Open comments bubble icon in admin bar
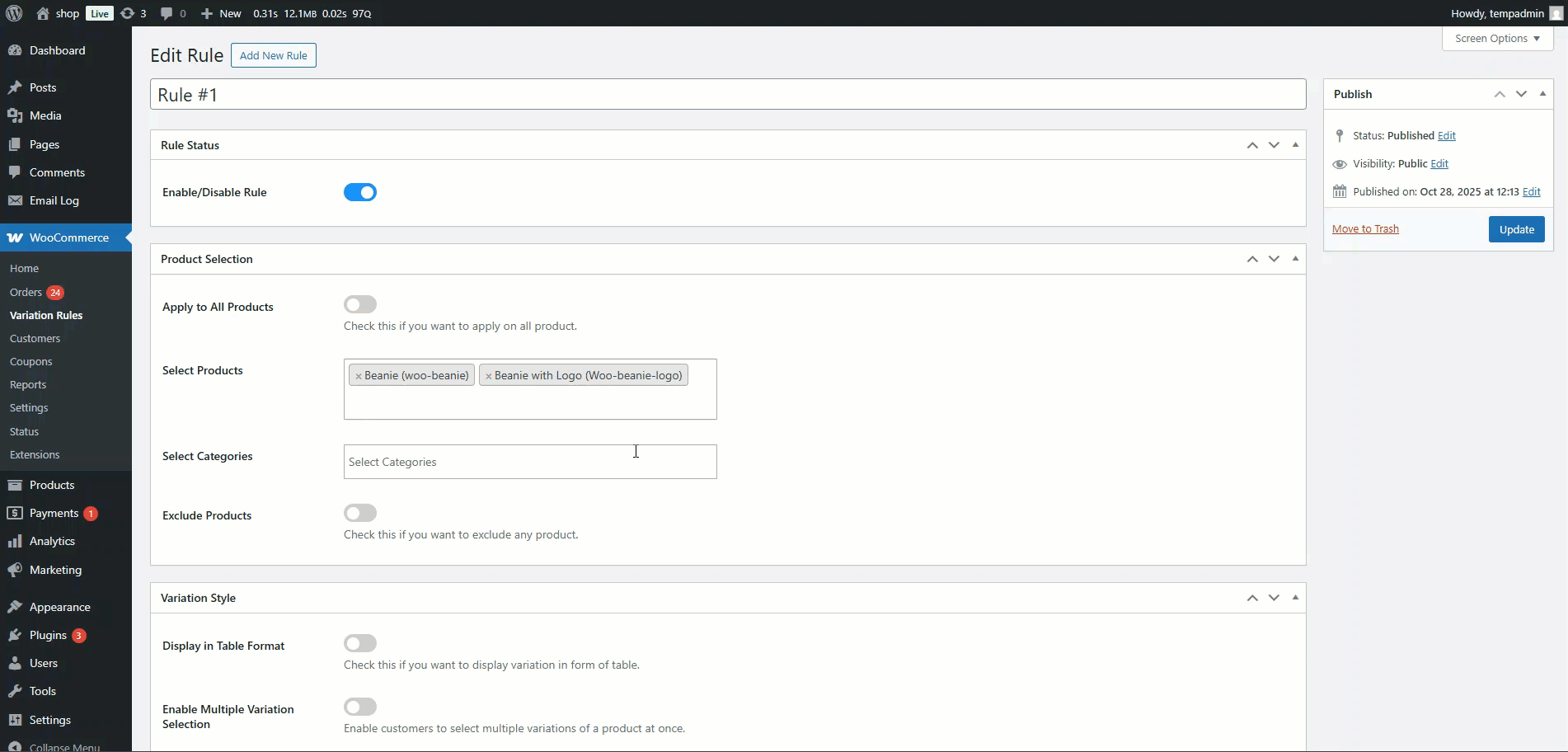The image size is (1568, 752). click(x=172, y=13)
